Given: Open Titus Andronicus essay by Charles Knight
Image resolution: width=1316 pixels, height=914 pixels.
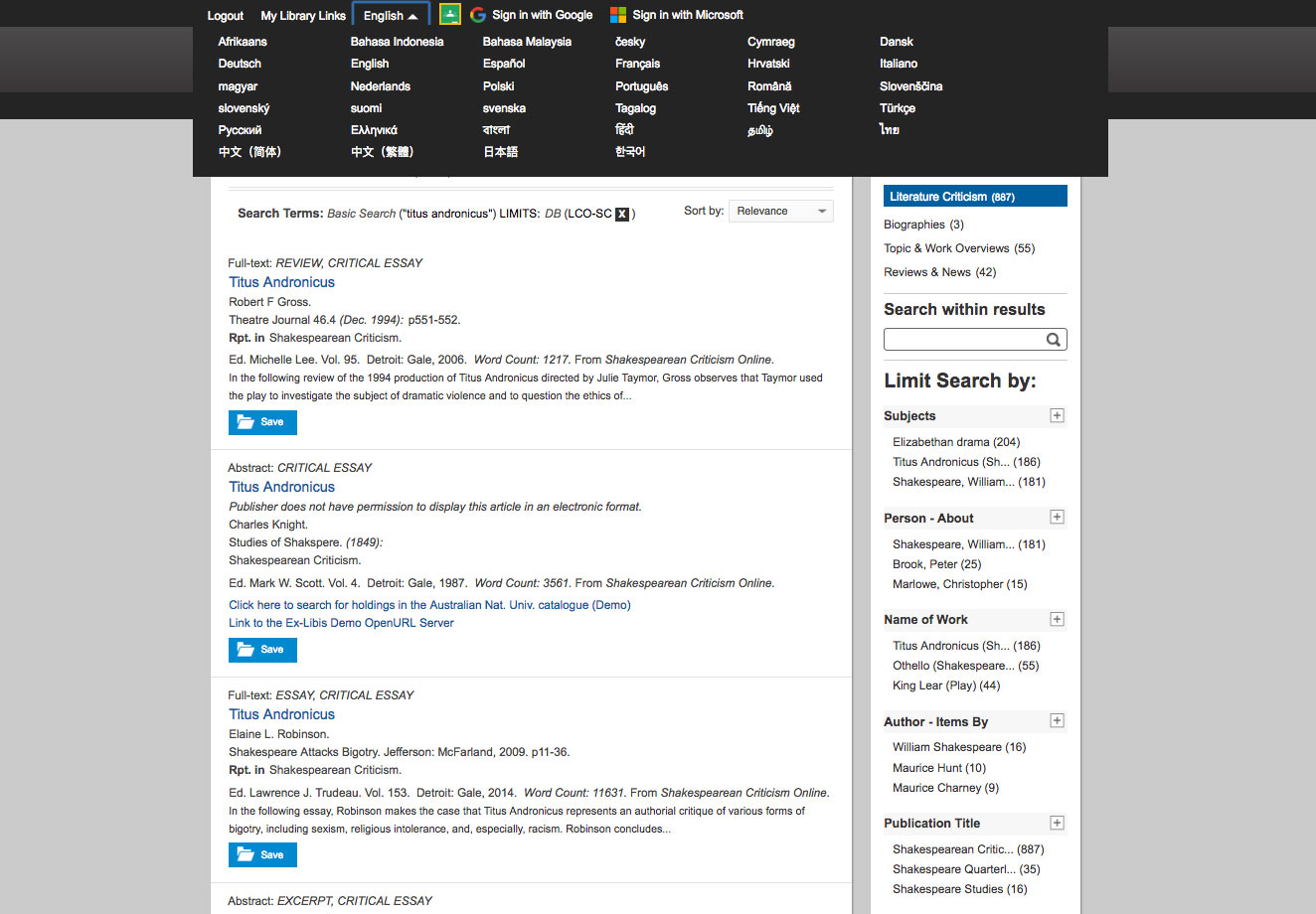Looking at the screenshot, I should 282,487.
